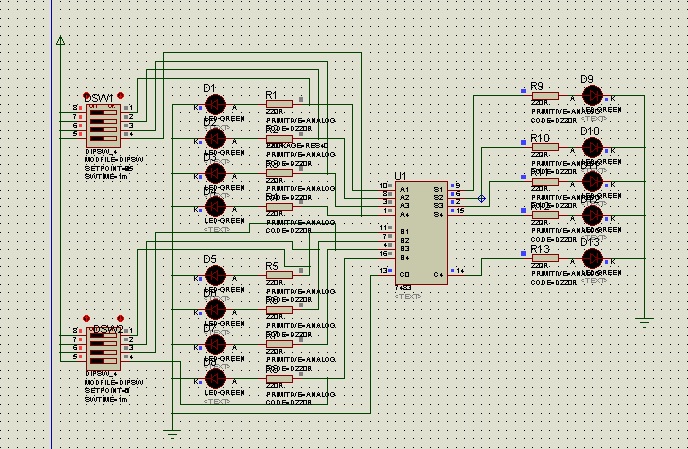Click the D1 reference label
Image resolution: width=688 pixels, height=449 pixels.
click(x=209, y=88)
